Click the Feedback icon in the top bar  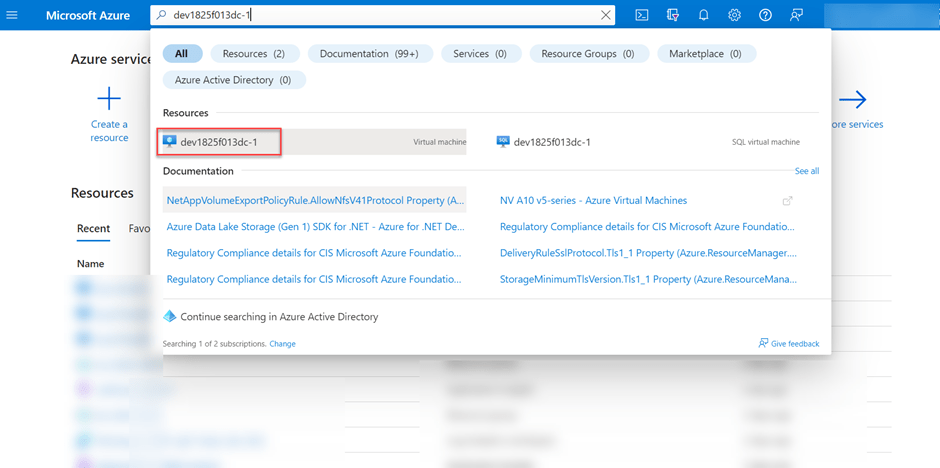coord(797,15)
